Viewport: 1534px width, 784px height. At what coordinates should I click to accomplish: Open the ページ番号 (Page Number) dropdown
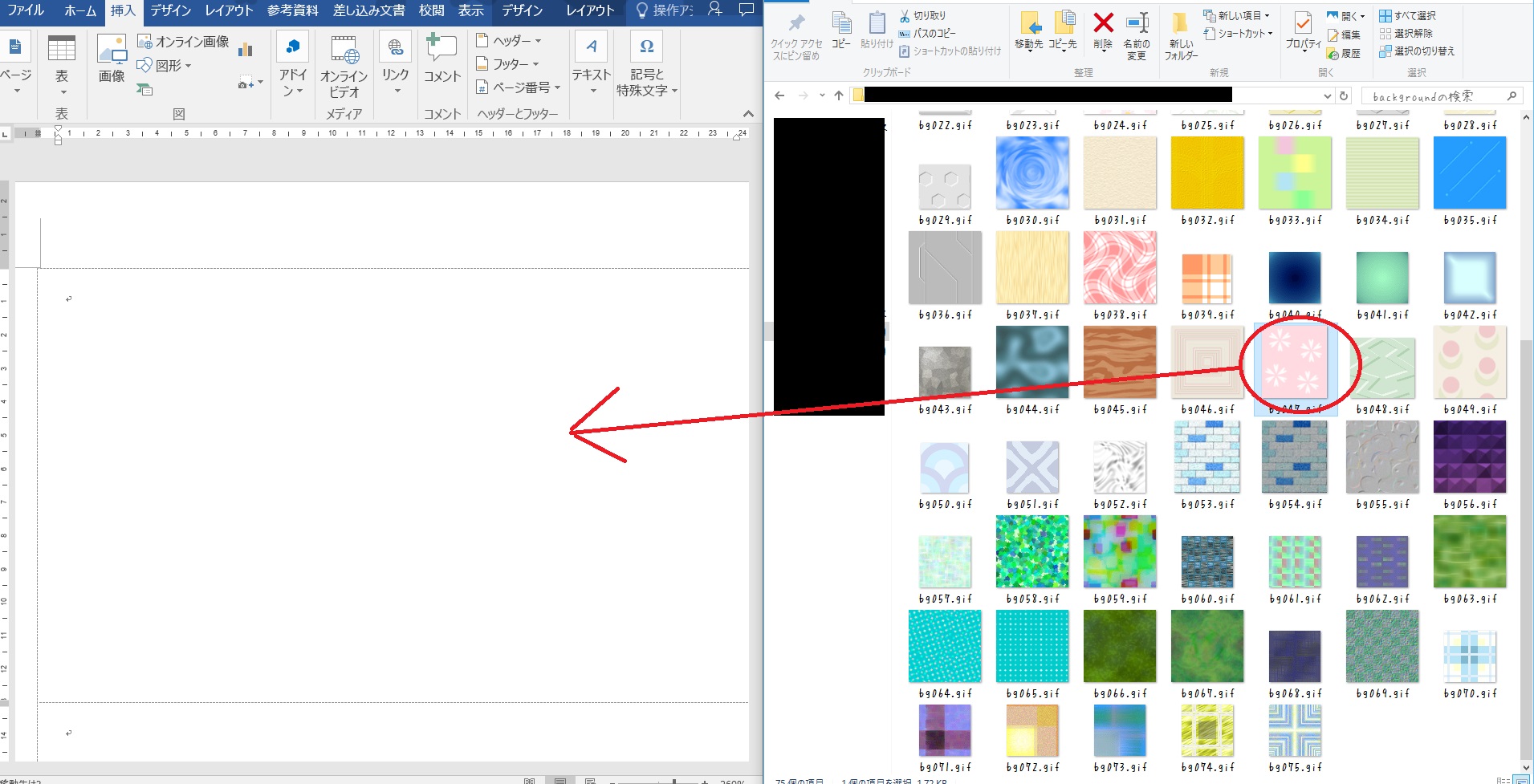(x=518, y=87)
